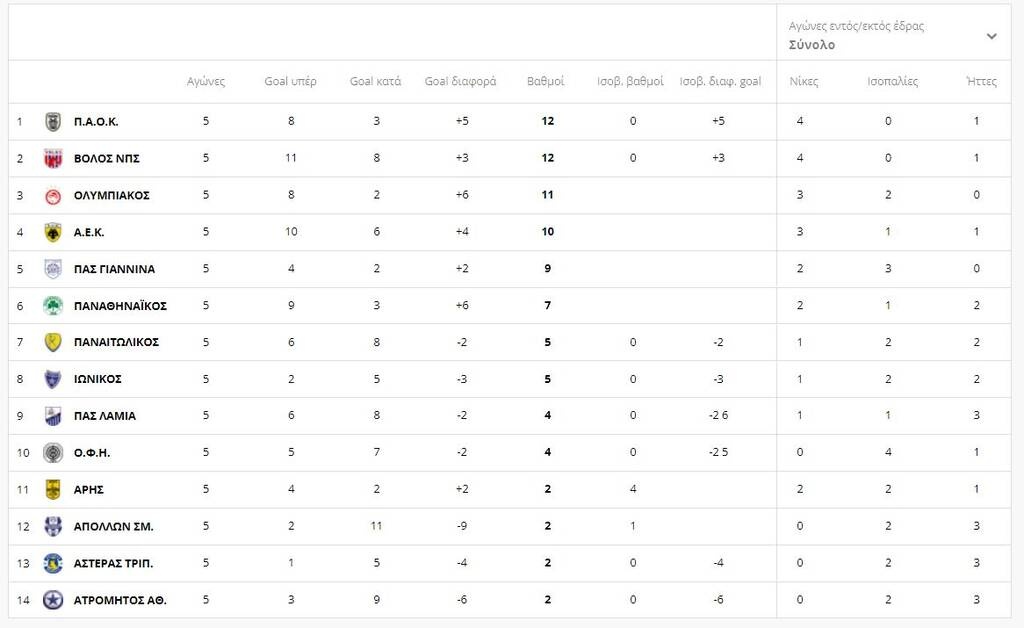
Task: Click the ΠΑΝΑΘΗΝΑΪΚΟΣ green shamrock logo
Action: coord(53,306)
